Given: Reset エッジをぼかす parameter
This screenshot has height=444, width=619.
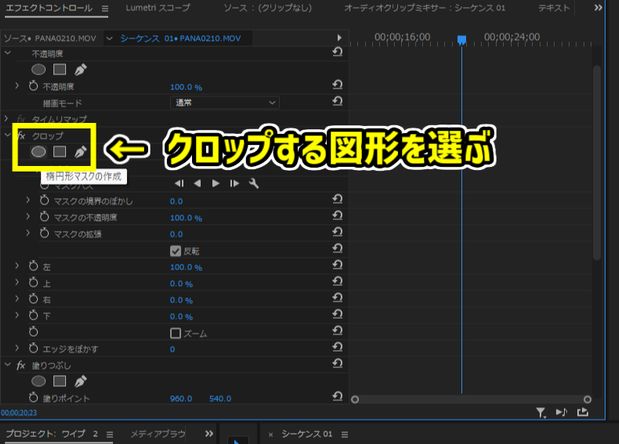Looking at the screenshot, I should pos(338,347).
